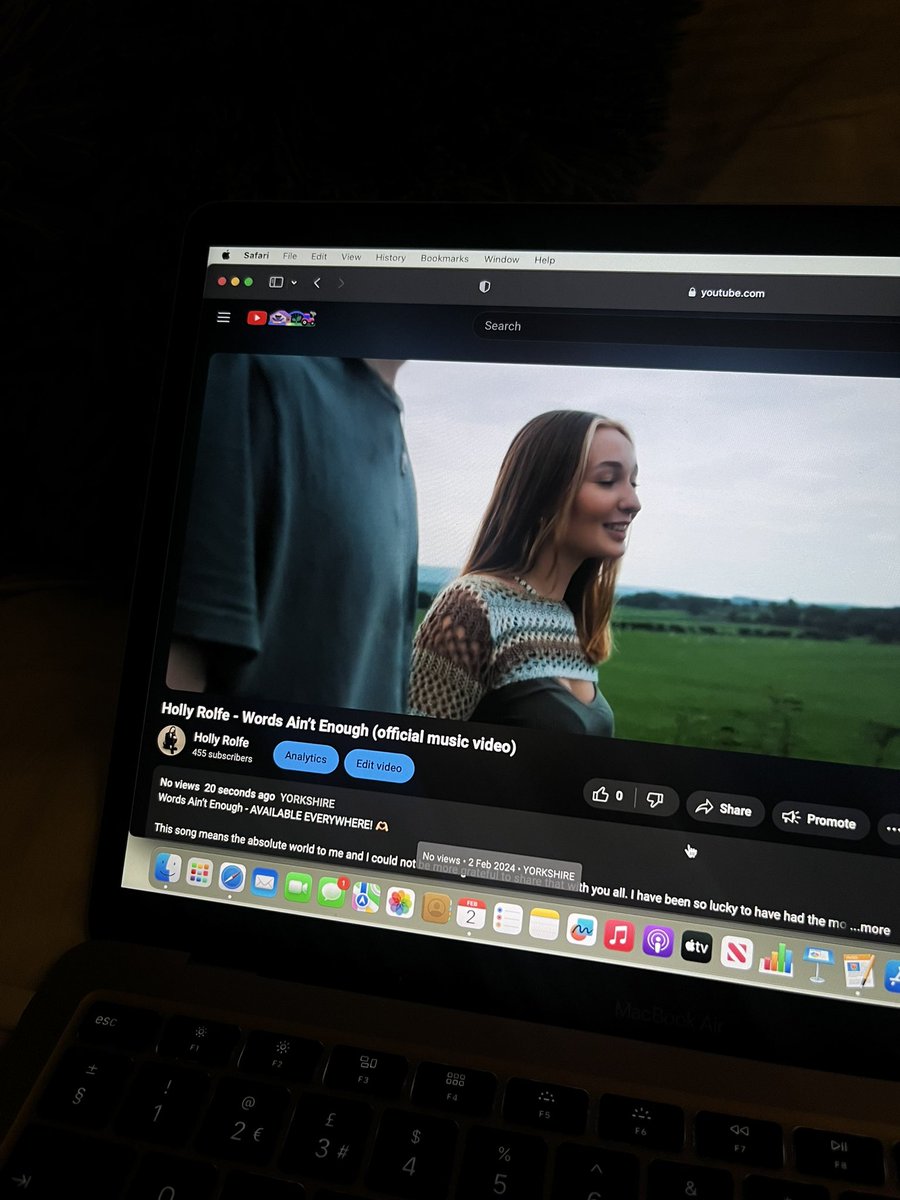Open Photos from the dock
The height and width of the screenshot is (1200, 900).
point(400,903)
